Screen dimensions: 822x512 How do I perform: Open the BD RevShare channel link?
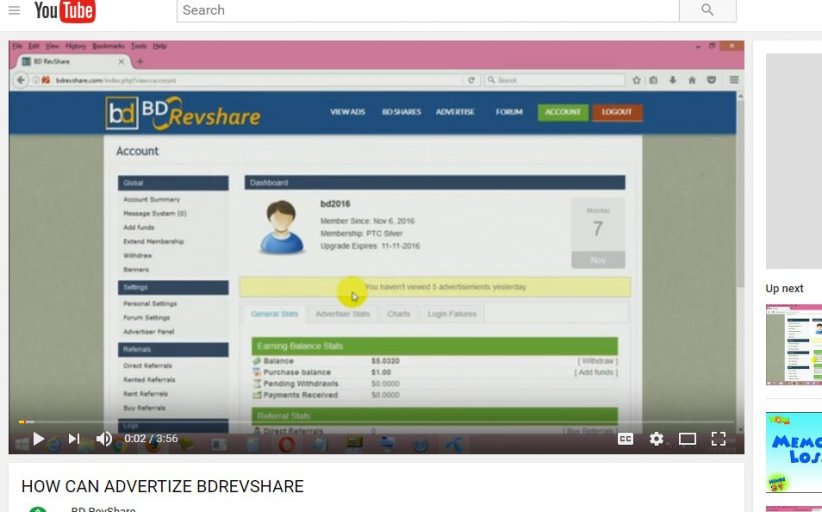pyautogui.click(x=103, y=509)
